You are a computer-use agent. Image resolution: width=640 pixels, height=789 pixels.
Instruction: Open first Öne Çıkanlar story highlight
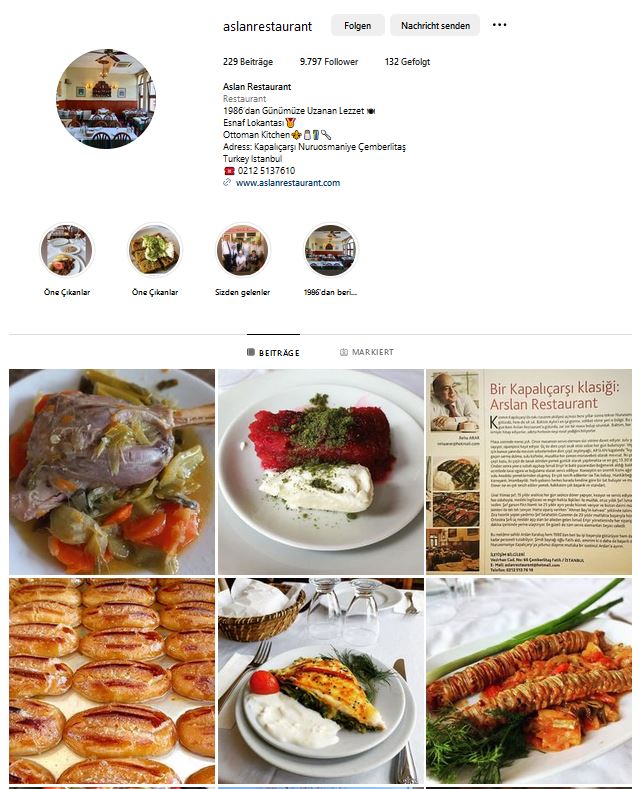pyautogui.click(x=66, y=250)
